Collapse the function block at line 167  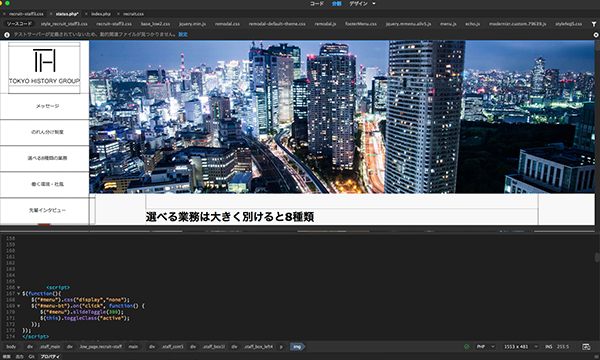[x=18, y=293]
